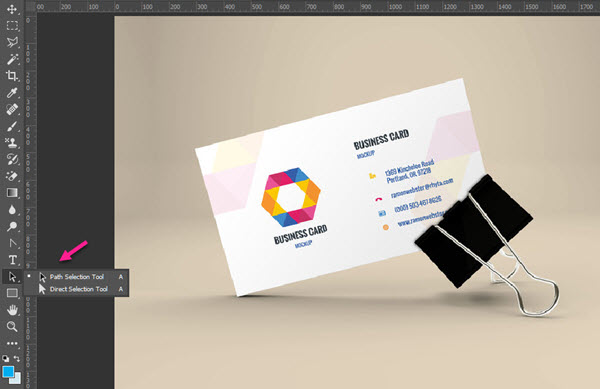Select the Zoom tool

tap(12, 326)
